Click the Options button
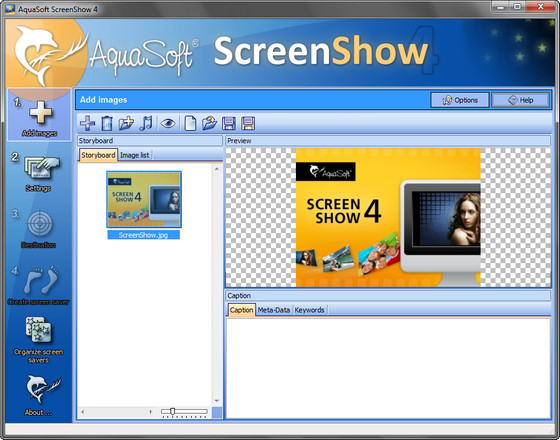560x440 pixels. pos(460,100)
